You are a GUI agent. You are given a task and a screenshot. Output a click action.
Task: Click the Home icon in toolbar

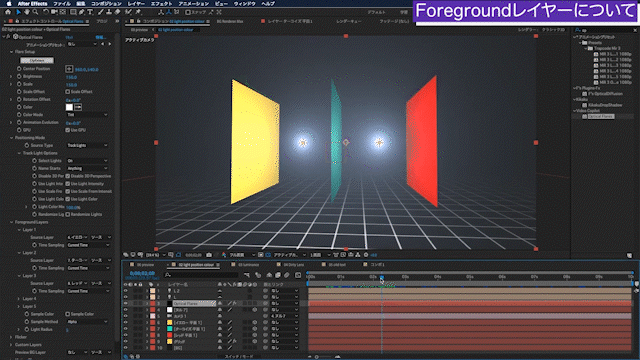[7, 12]
